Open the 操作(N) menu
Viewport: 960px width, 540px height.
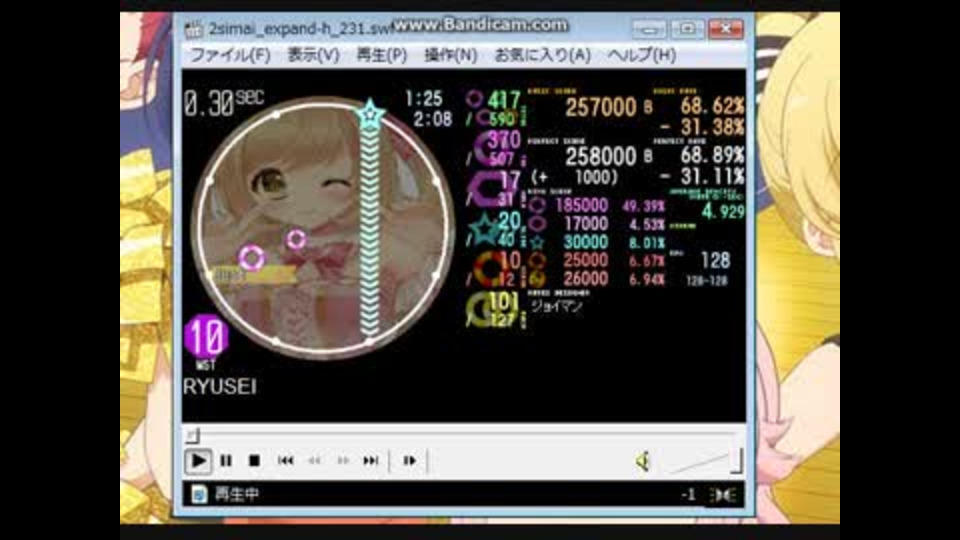click(x=451, y=55)
